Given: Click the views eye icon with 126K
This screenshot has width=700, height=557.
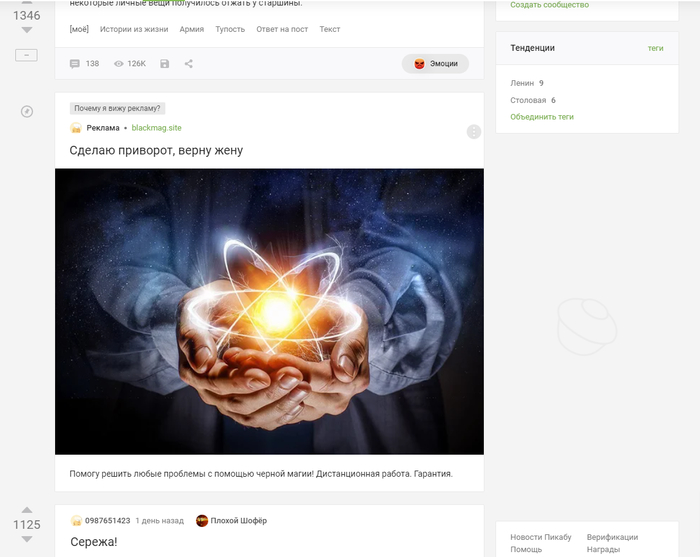Looking at the screenshot, I should tap(118, 64).
